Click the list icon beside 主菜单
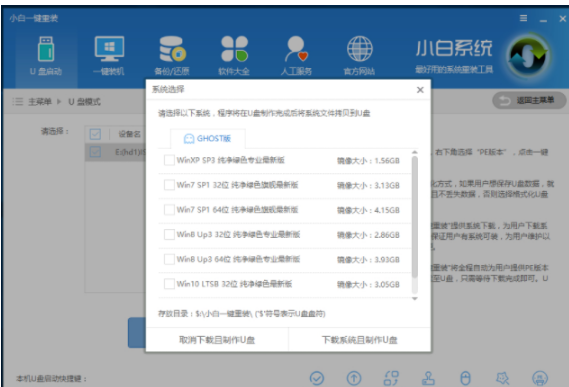569x387 pixels. click(17, 101)
